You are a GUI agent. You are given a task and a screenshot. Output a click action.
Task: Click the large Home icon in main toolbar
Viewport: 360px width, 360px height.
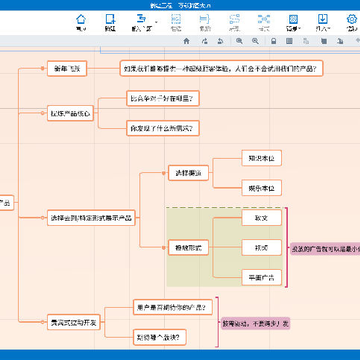click(x=81, y=19)
